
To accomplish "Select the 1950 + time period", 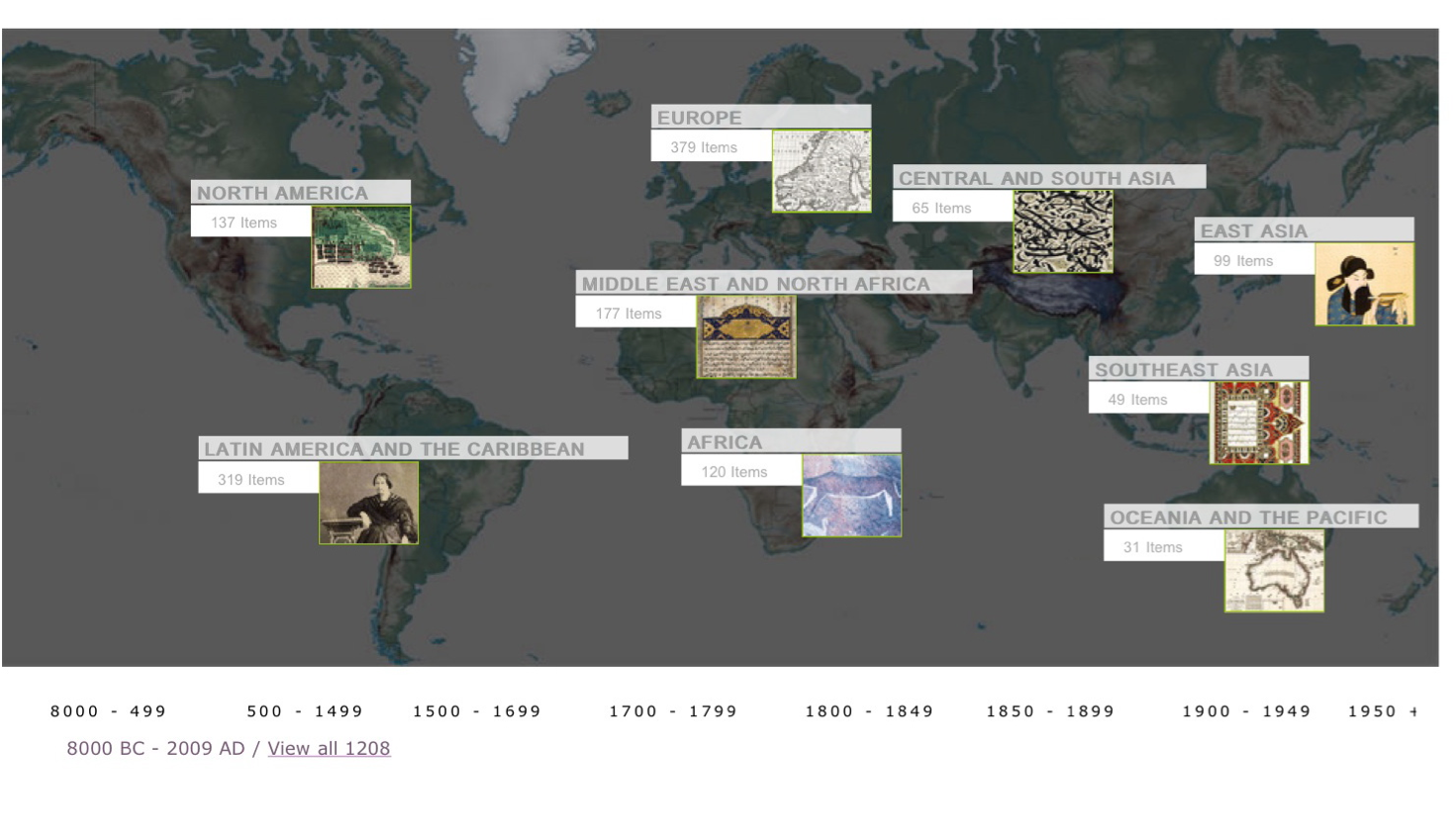I will click(x=1383, y=710).
